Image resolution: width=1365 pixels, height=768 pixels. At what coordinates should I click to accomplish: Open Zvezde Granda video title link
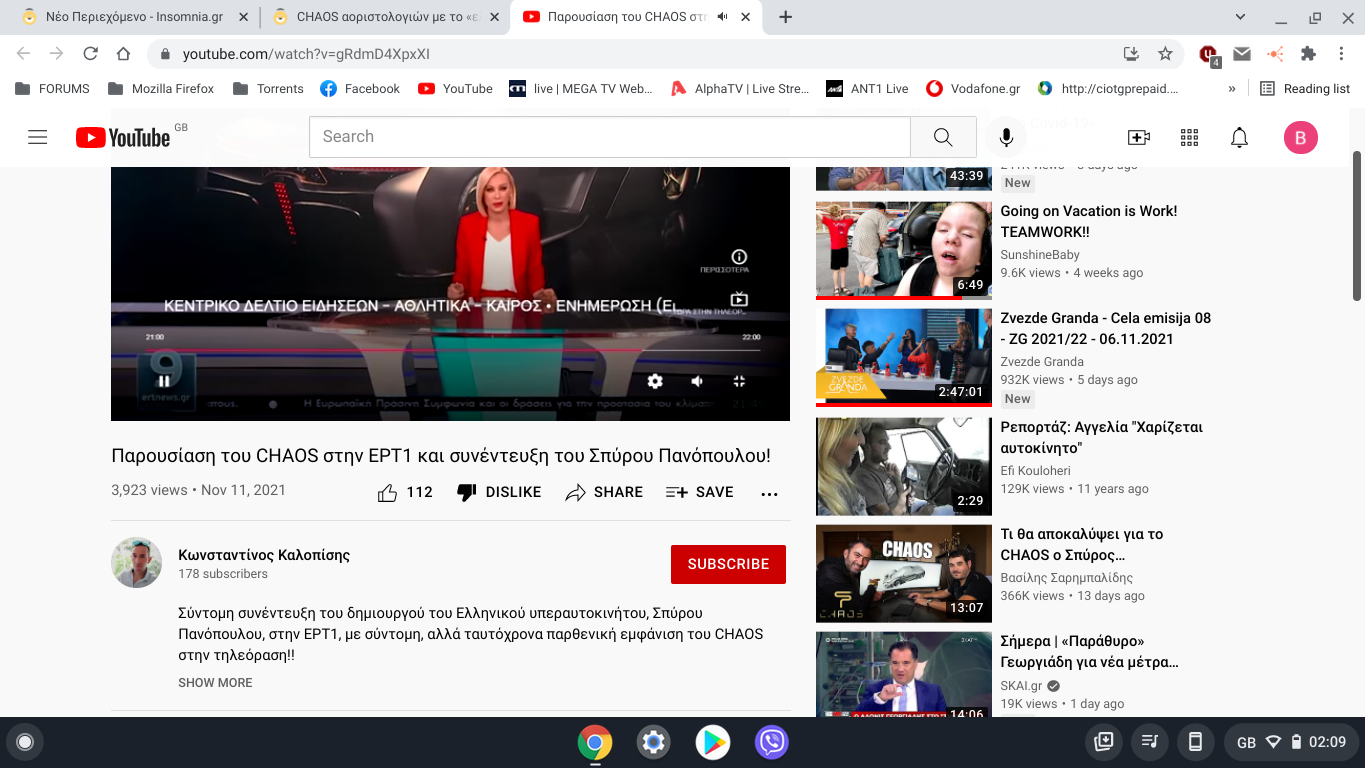tap(1106, 328)
